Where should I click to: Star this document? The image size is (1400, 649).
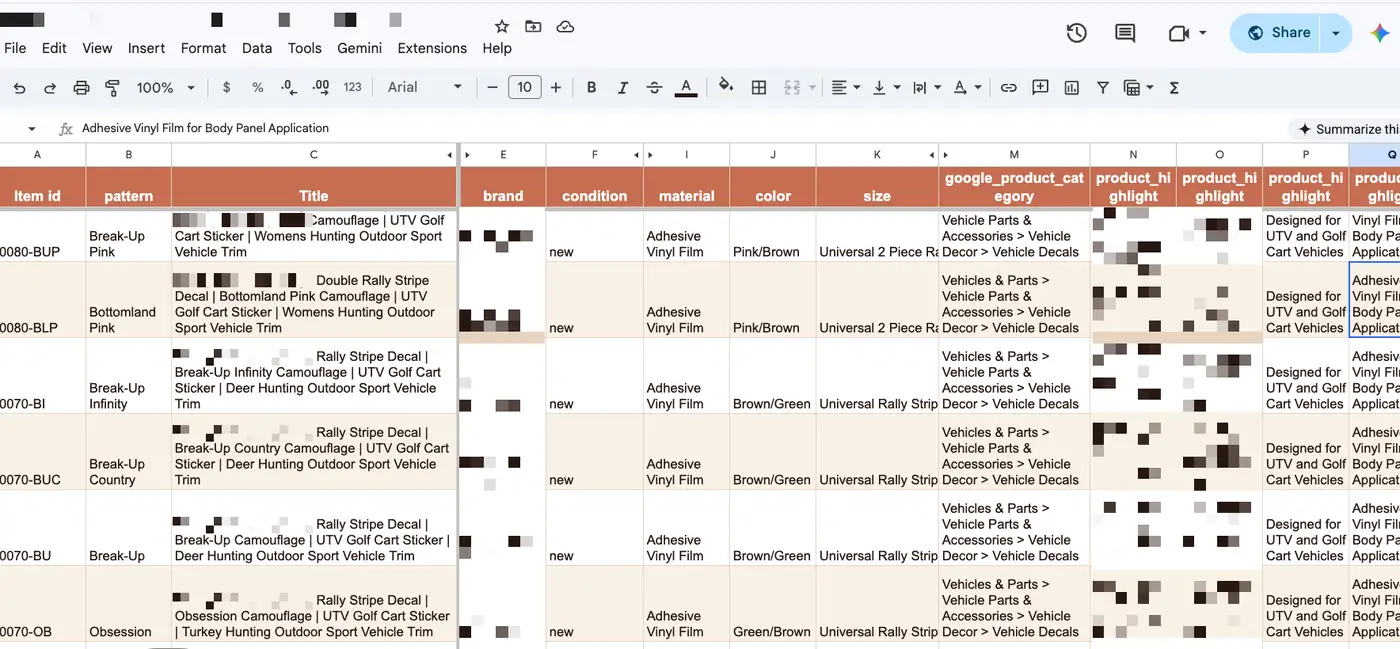(502, 27)
